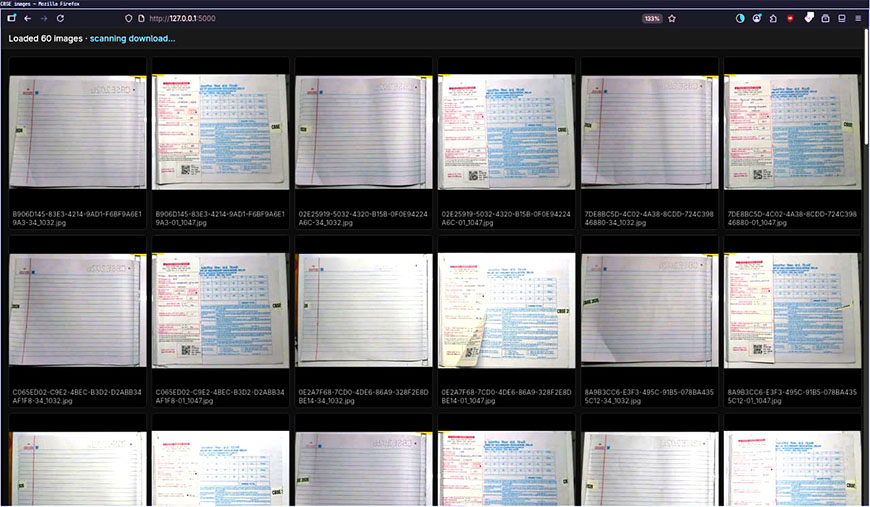Open the tracking protection shield icon
This screenshot has height=507, width=870.
[x=129, y=18]
